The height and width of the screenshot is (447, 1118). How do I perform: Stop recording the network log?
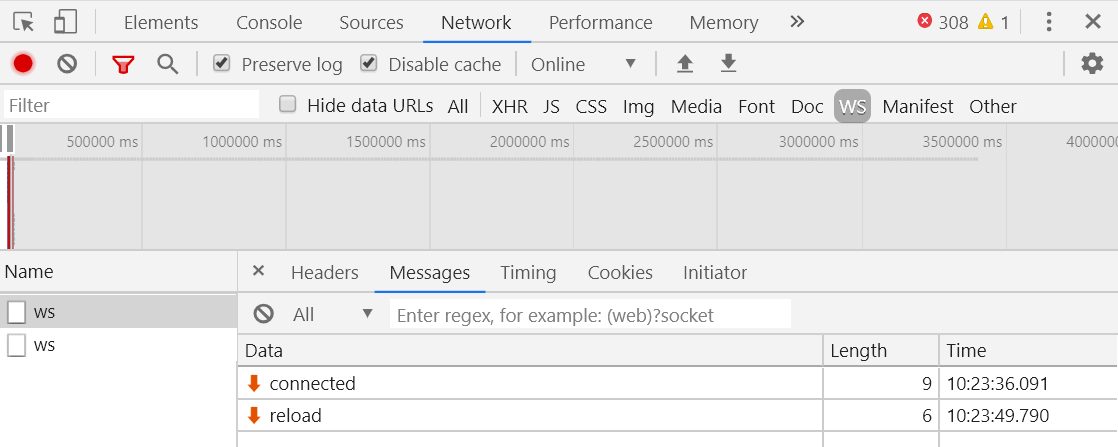tap(23, 64)
